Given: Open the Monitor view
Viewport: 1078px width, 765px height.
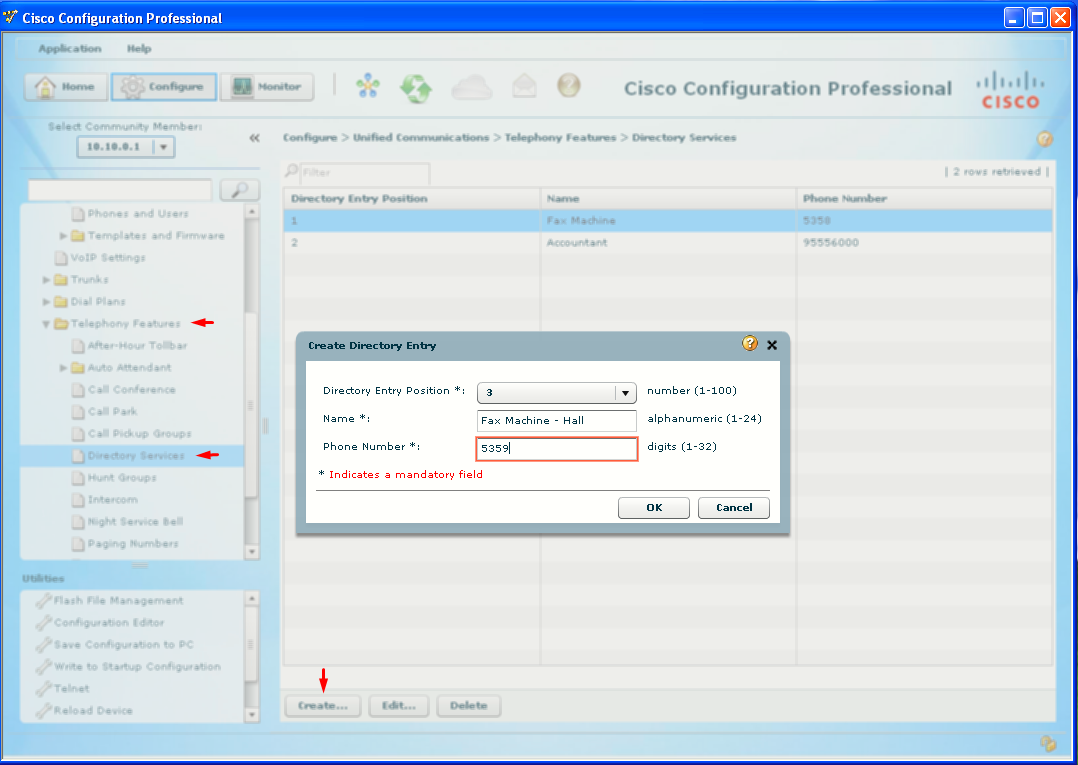Looking at the screenshot, I should [267, 87].
